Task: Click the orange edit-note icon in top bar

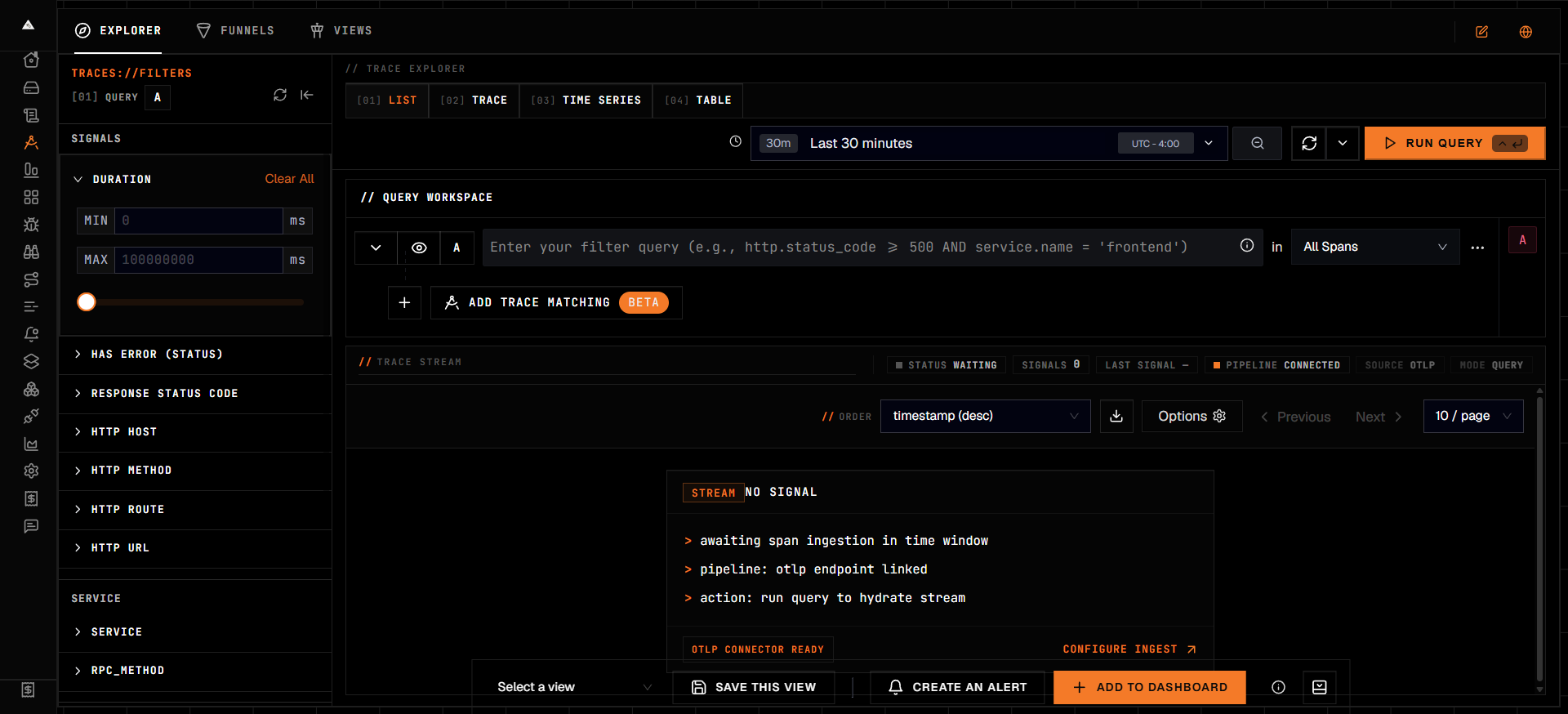Action: click(1481, 32)
